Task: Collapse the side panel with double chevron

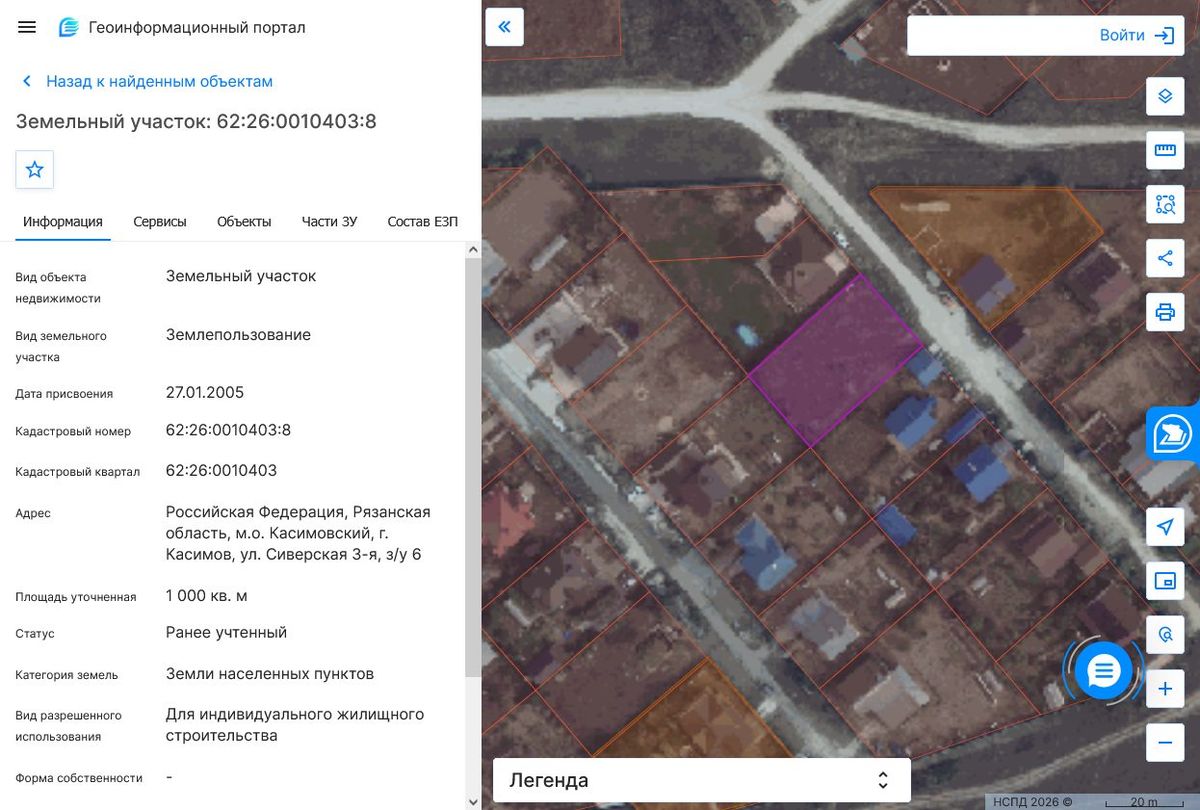Action: (x=505, y=27)
